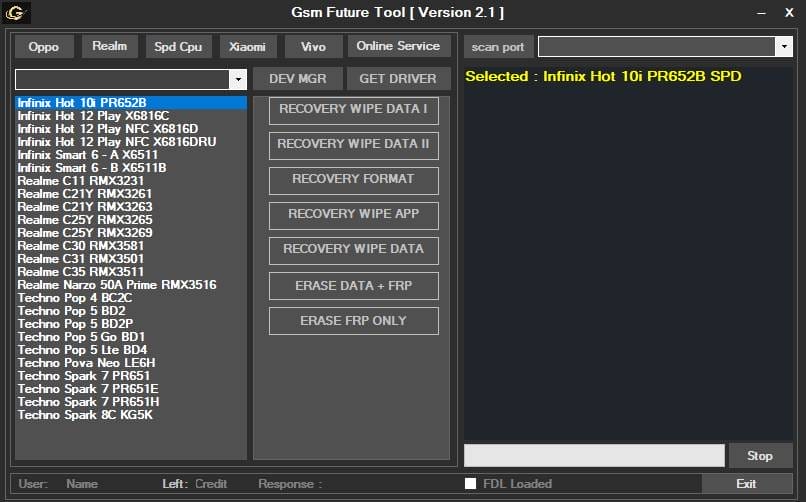Click the Left: Credit status entry
Screen dimensions: 806x502
pos(194,484)
